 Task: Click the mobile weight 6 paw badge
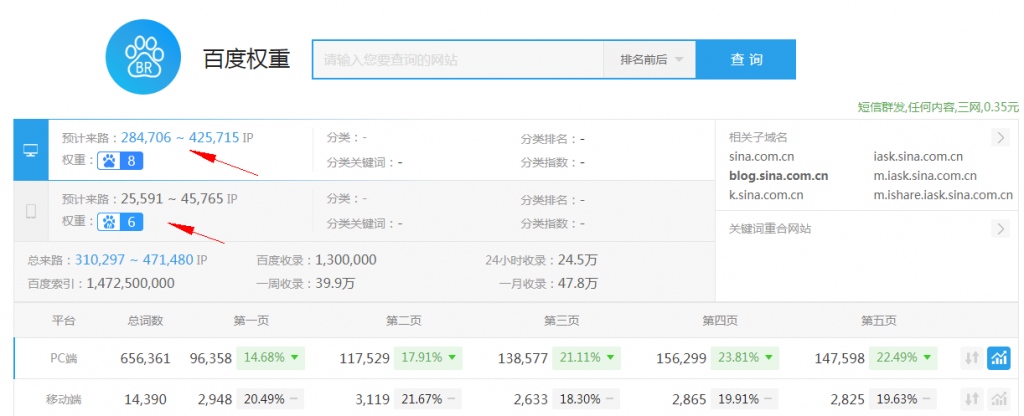120,222
